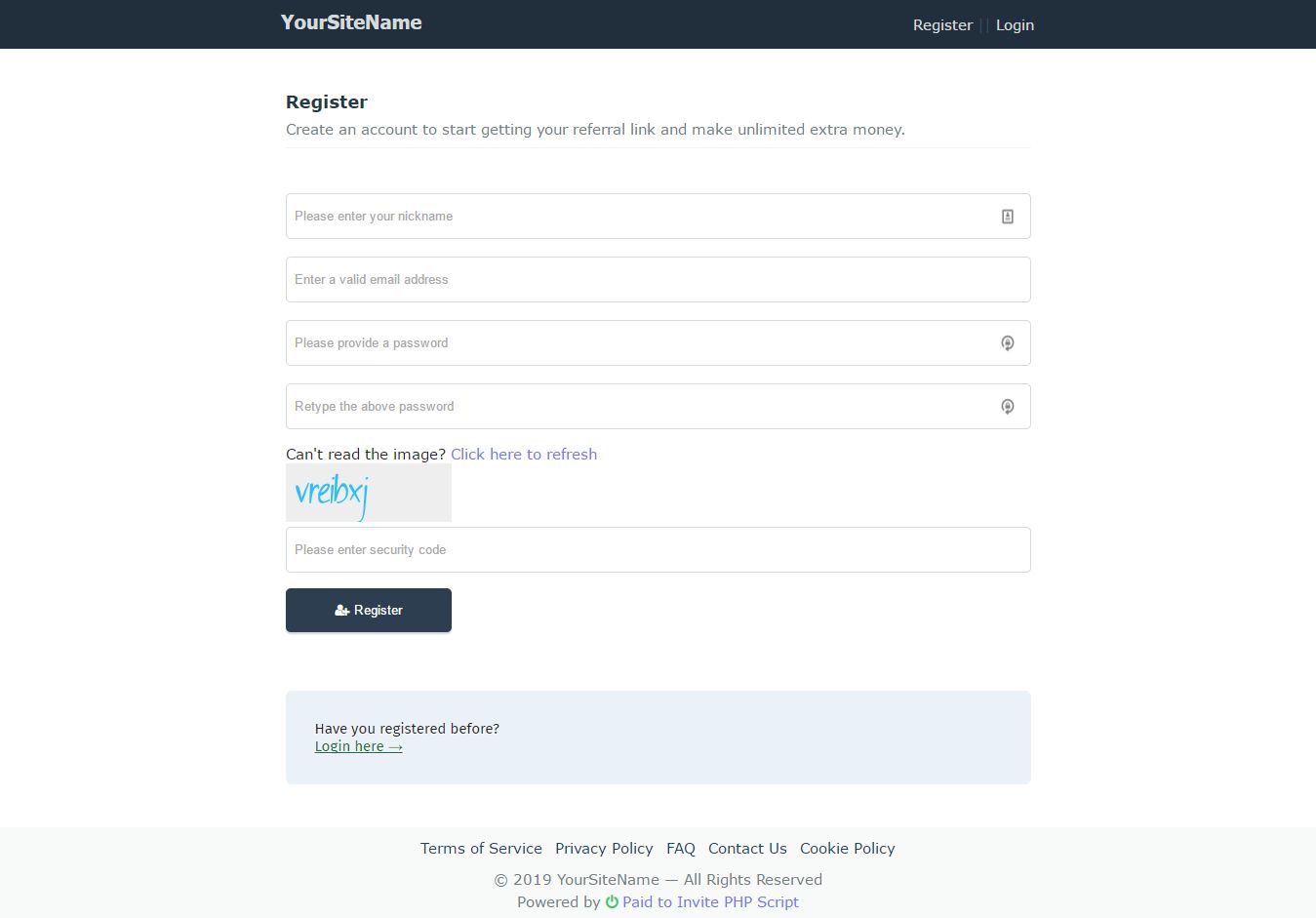
Task: Click the contact card icon in nickname field
Action: tap(1008, 217)
